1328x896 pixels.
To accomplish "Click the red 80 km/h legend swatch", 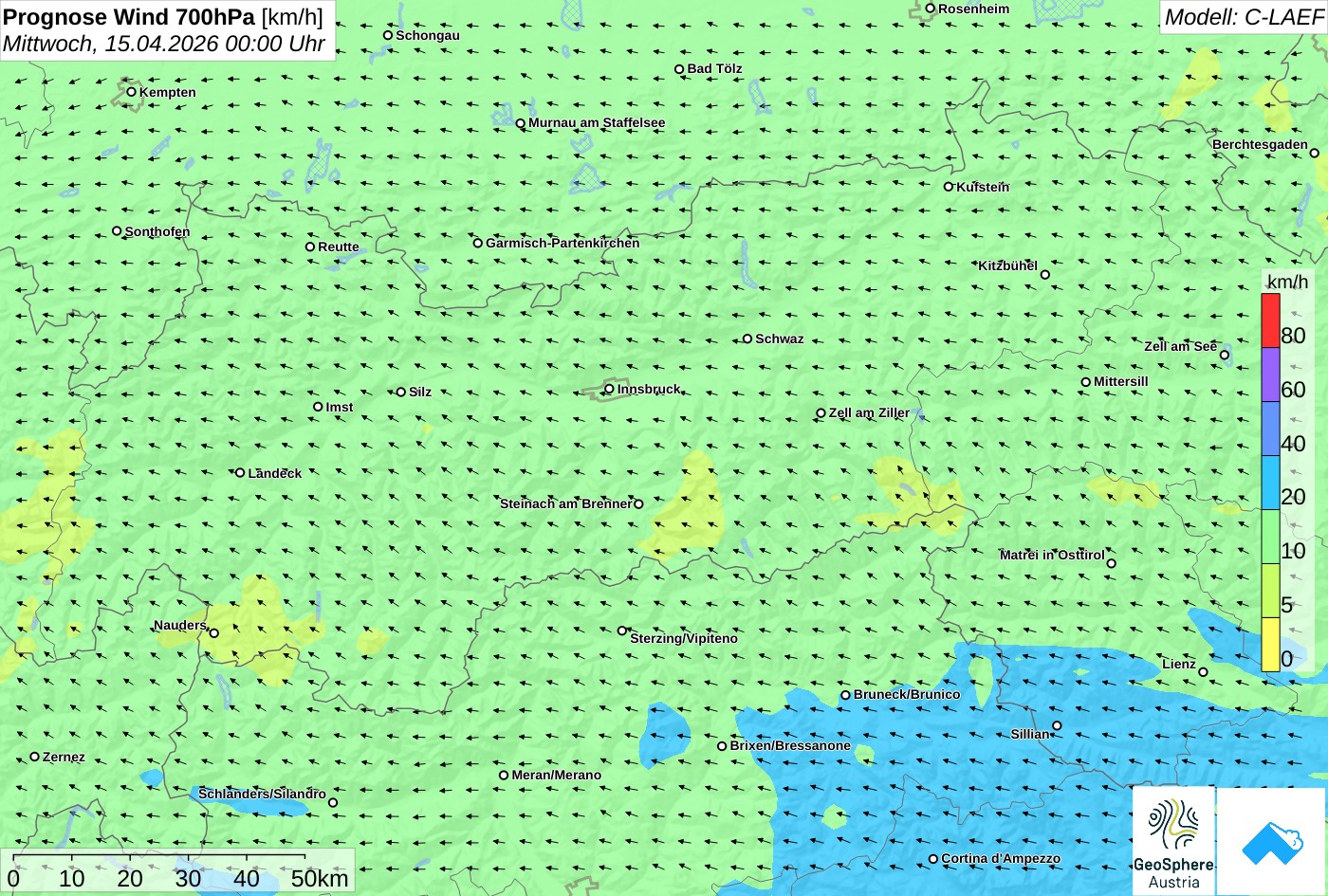I will click(1270, 320).
